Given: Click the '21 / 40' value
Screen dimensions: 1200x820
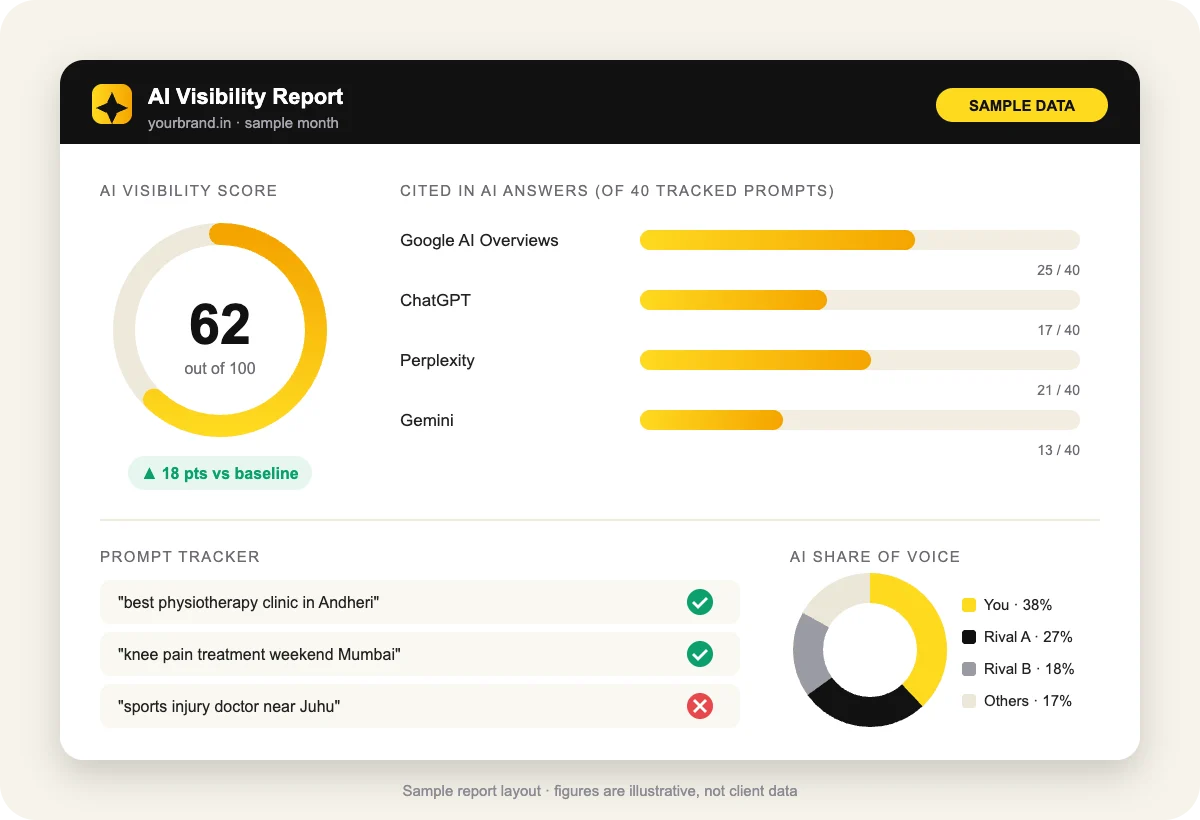Looking at the screenshot, I should tap(1058, 390).
